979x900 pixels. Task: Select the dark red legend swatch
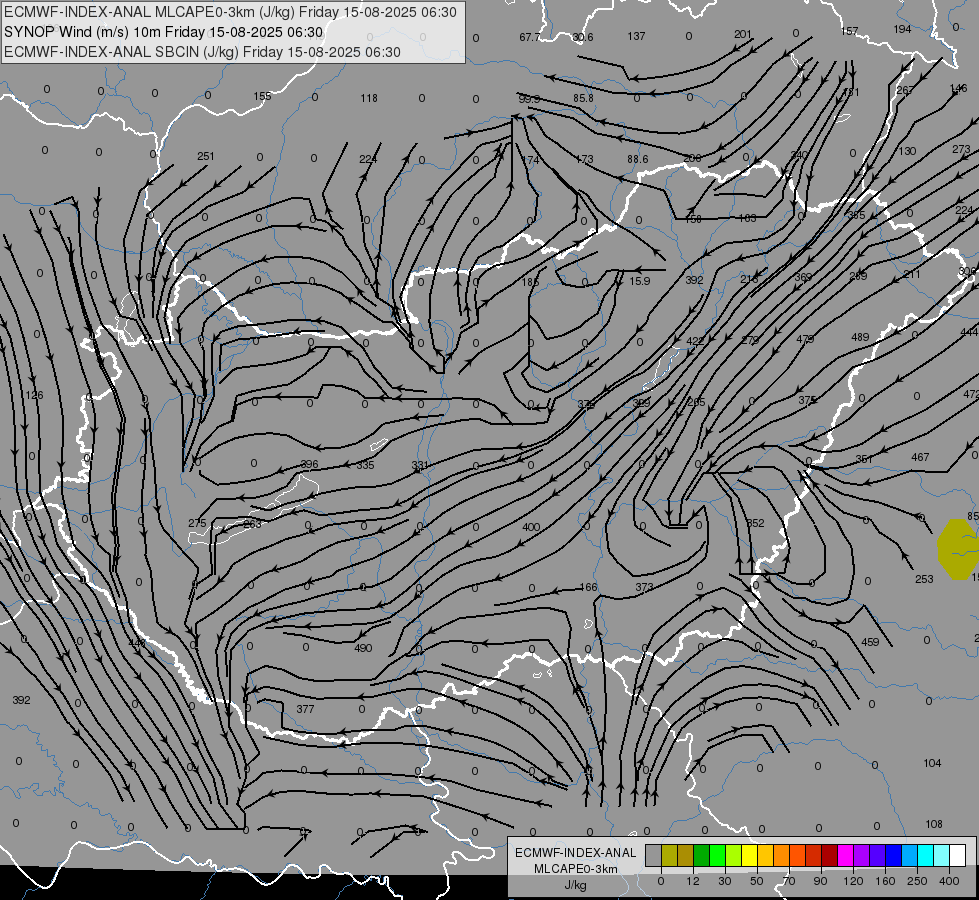(829, 856)
